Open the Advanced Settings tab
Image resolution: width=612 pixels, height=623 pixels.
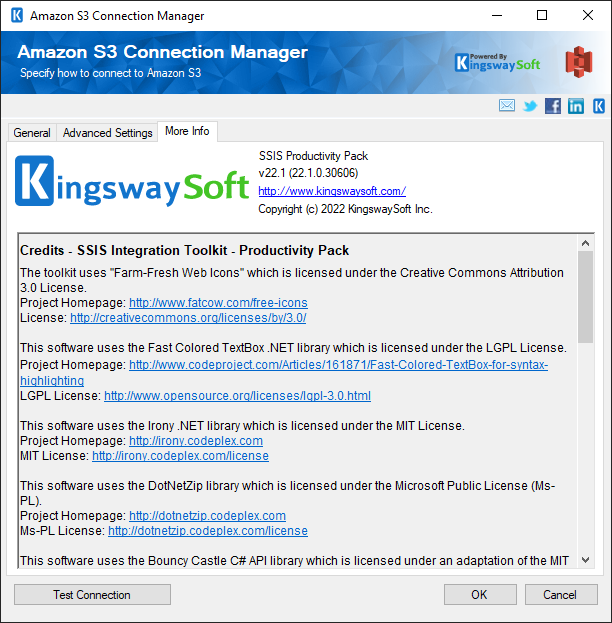click(x=107, y=133)
